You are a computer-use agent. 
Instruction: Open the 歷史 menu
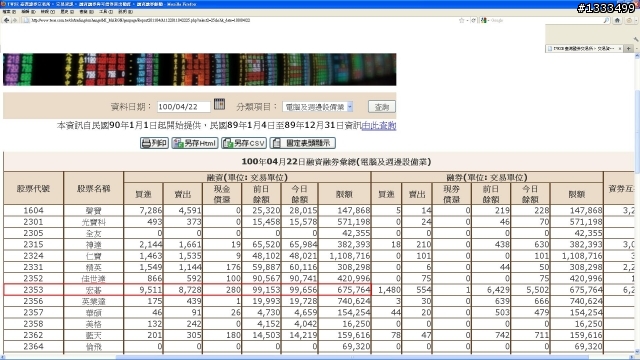[67, 12]
